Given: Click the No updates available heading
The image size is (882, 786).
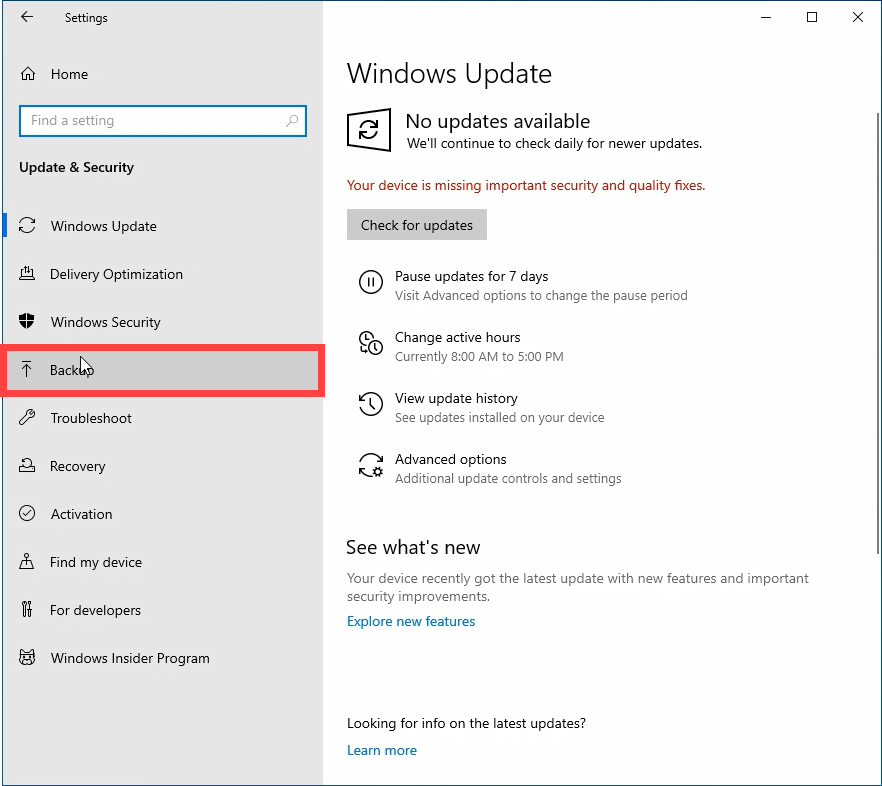Looking at the screenshot, I should (x=498, y=121).
